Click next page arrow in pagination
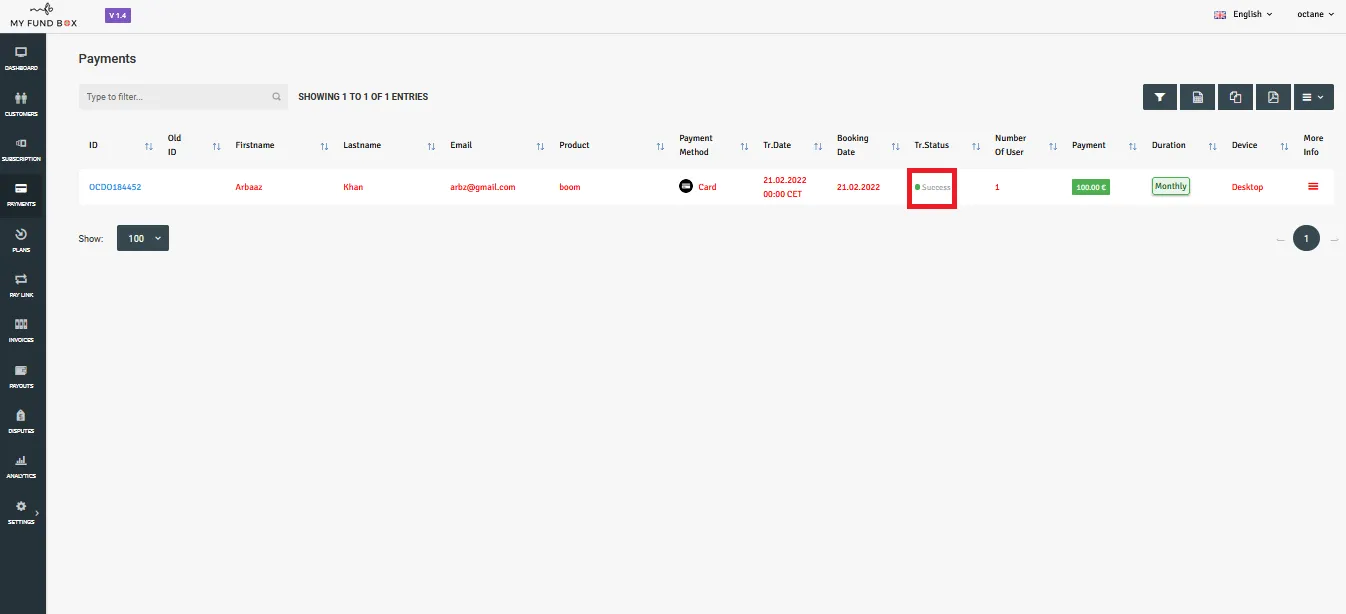Viewport: 1346px width, 614px height. pyautogui.click(x=1333, y=239)
